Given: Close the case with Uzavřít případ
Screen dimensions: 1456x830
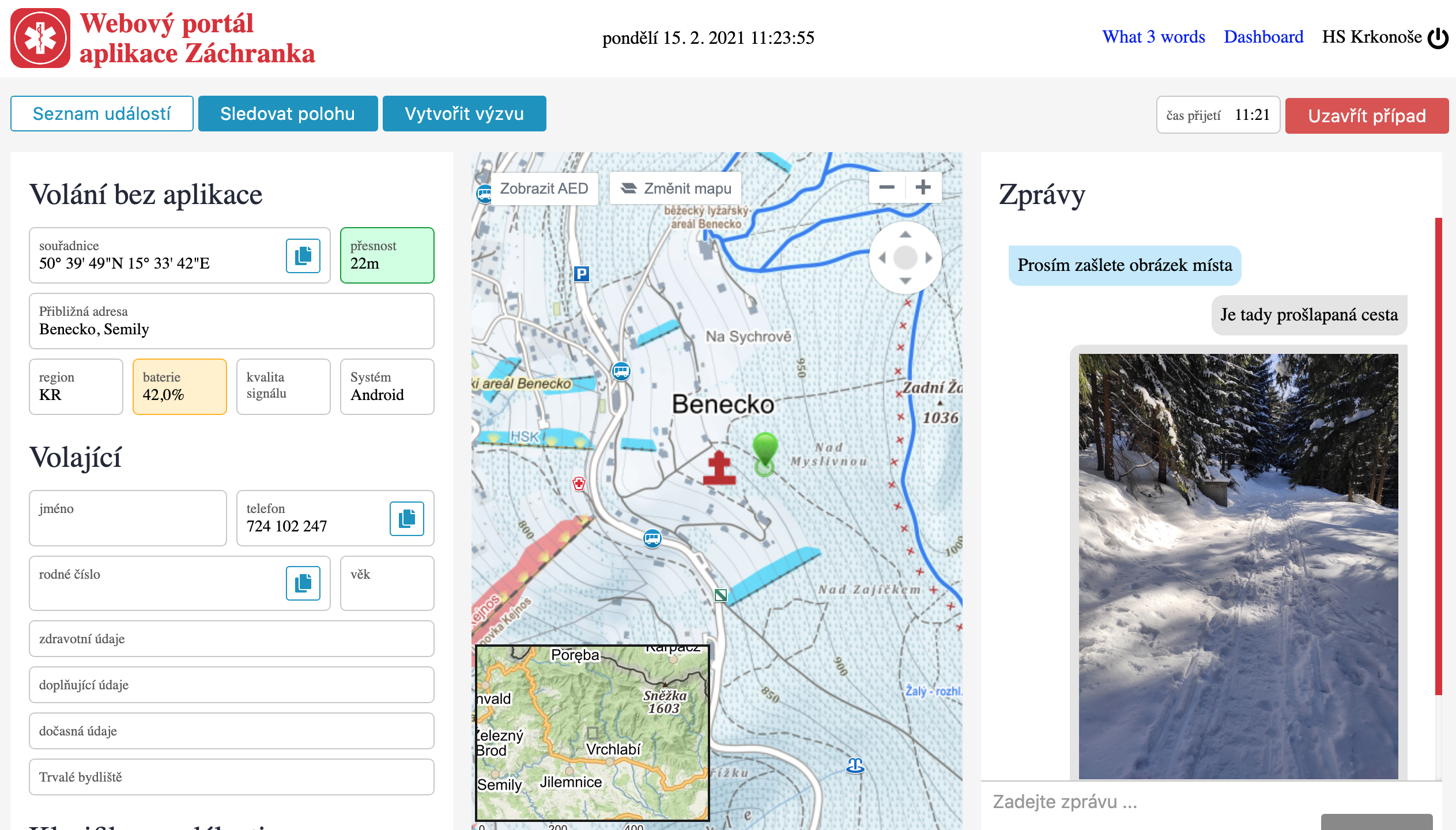Looking at the screenshot, I should 1367,116.
